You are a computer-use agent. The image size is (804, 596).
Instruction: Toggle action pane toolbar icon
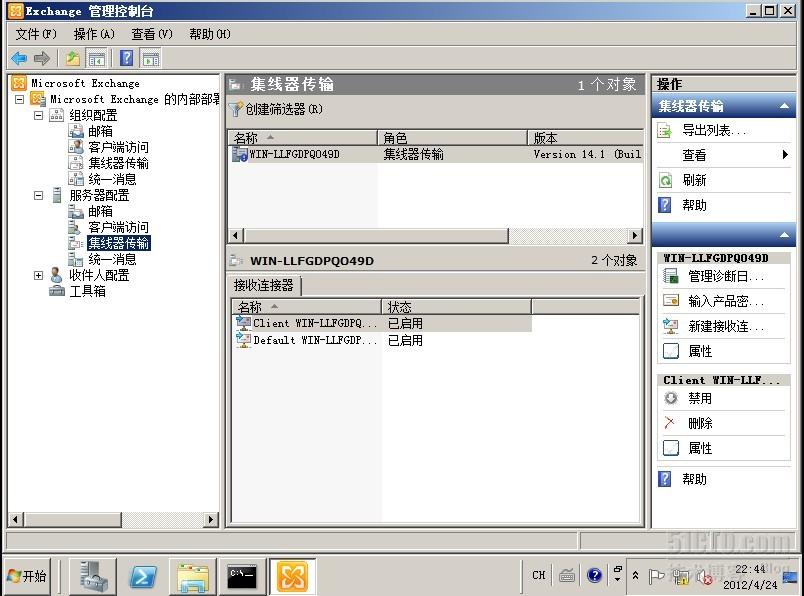tap(151, 58)
